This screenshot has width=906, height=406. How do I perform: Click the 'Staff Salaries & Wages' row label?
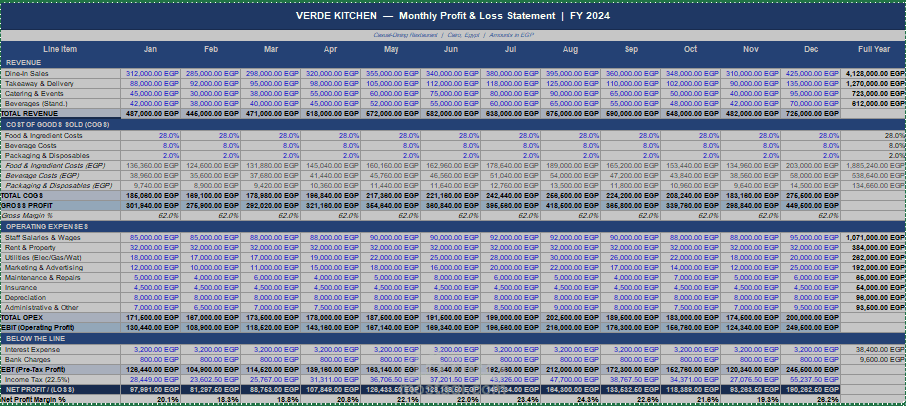(61, 237)
